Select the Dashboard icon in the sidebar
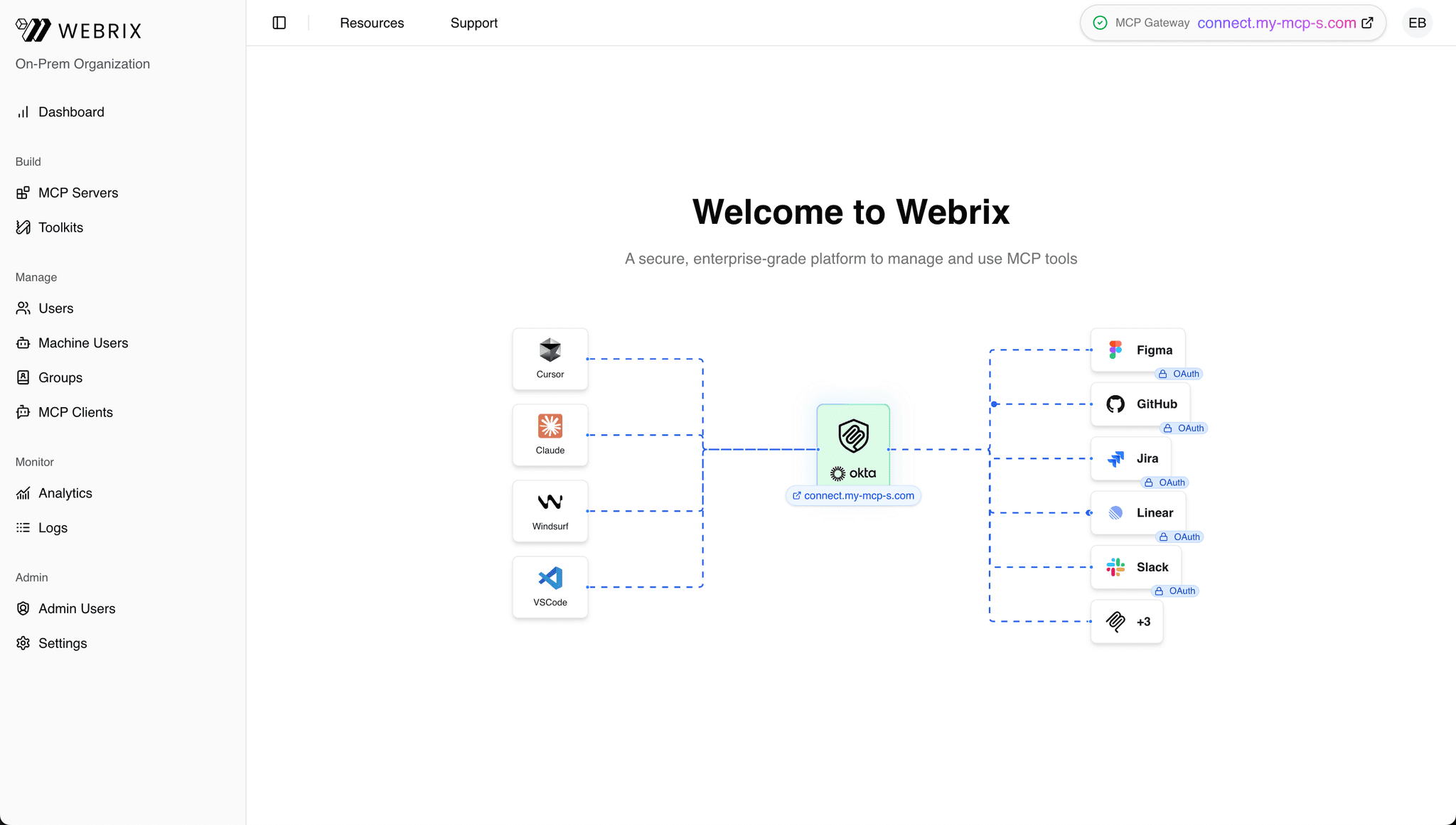 tap(23, 112)
